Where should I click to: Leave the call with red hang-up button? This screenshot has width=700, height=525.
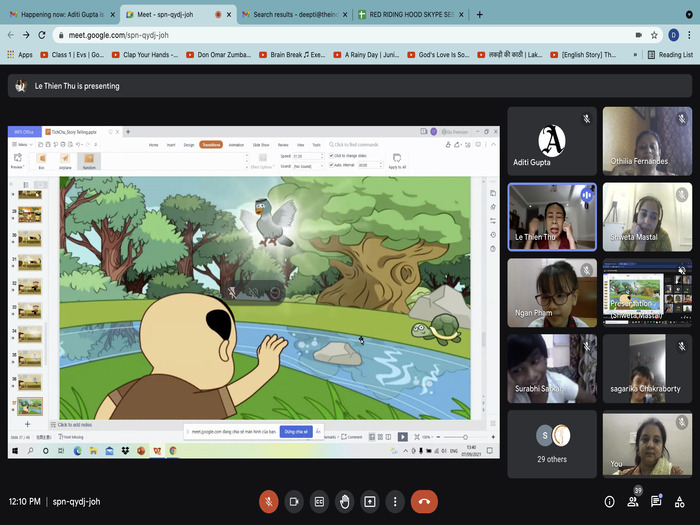(424, 501)
